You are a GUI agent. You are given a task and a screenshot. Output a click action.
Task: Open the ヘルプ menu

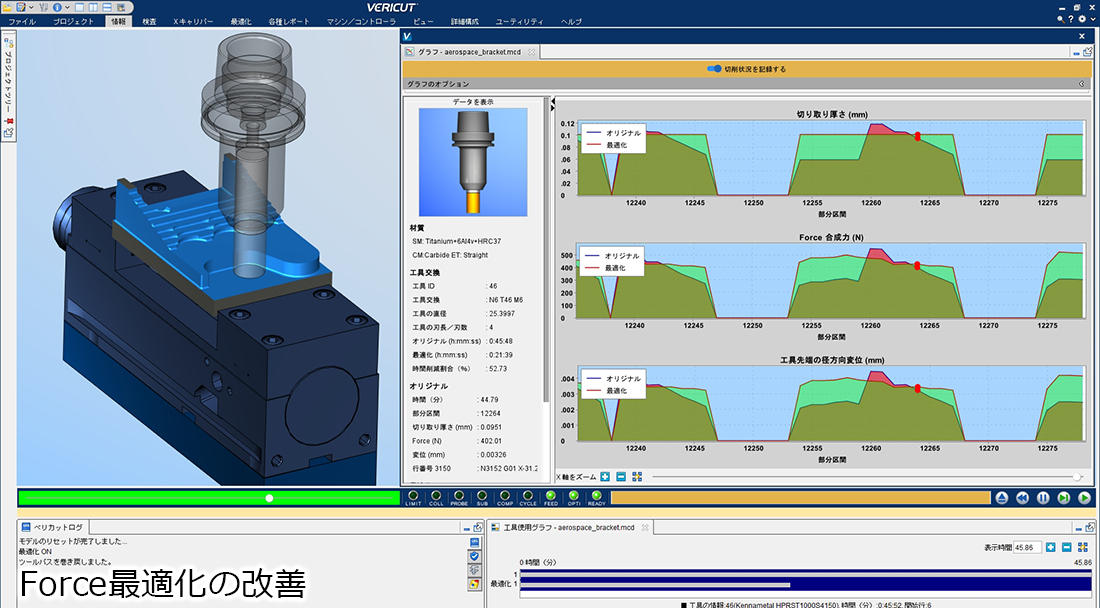click(x=571, y=22)
